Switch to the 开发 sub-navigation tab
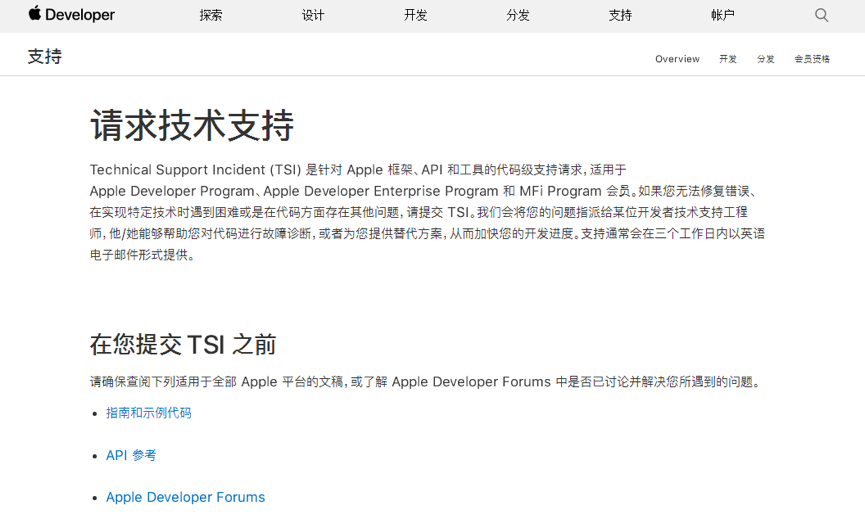865x524 pixels. [728, 59]
